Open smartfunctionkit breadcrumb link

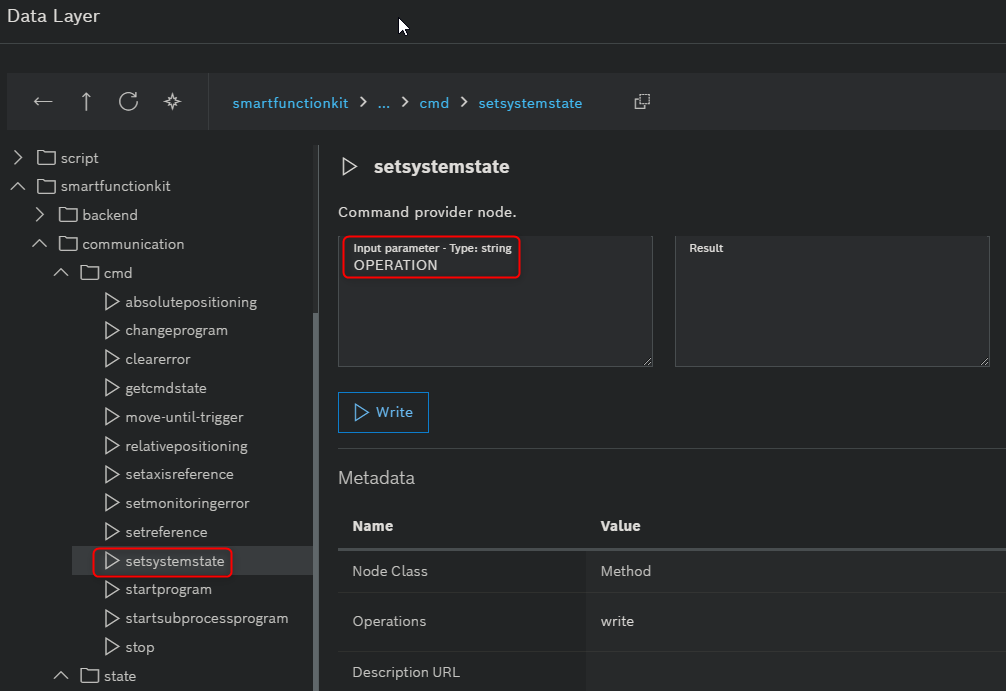(290, 103)
